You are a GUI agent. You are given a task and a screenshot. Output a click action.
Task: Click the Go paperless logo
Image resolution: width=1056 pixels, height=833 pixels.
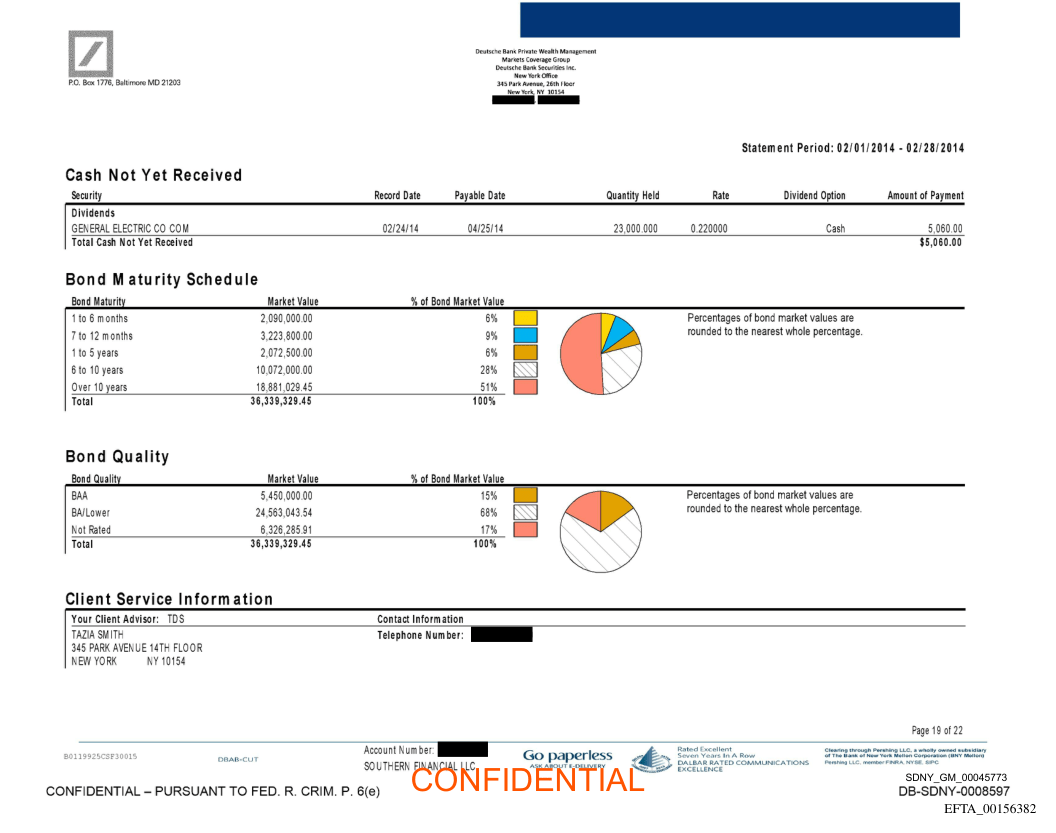567,757
